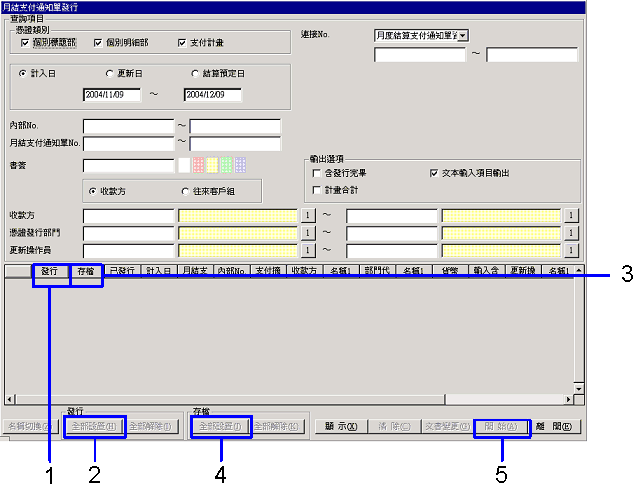Uncheck the 支付計畫 checkbox
Screen dimensions: 634x491
pos(182,43)
